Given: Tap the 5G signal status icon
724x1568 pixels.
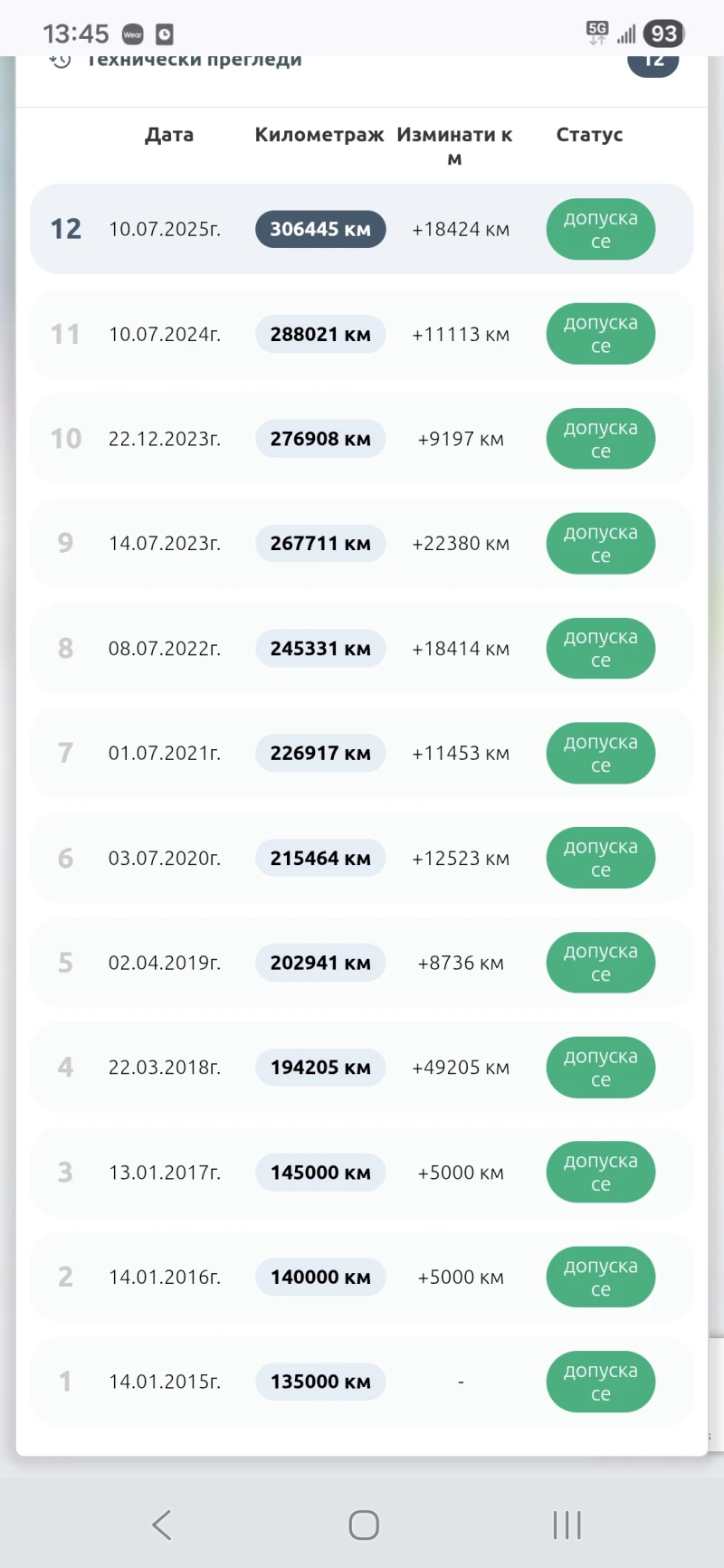Looking at the screenshot, I should [597, 33].
